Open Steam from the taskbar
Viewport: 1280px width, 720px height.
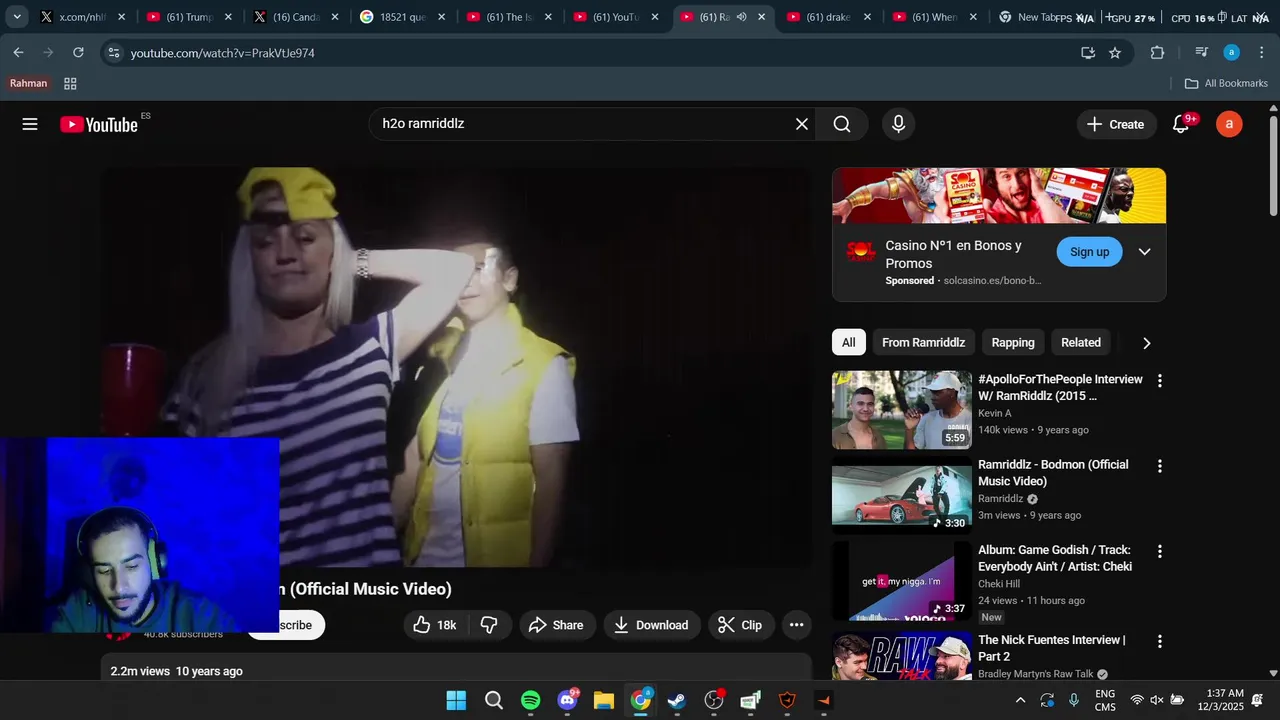point(677,700)
